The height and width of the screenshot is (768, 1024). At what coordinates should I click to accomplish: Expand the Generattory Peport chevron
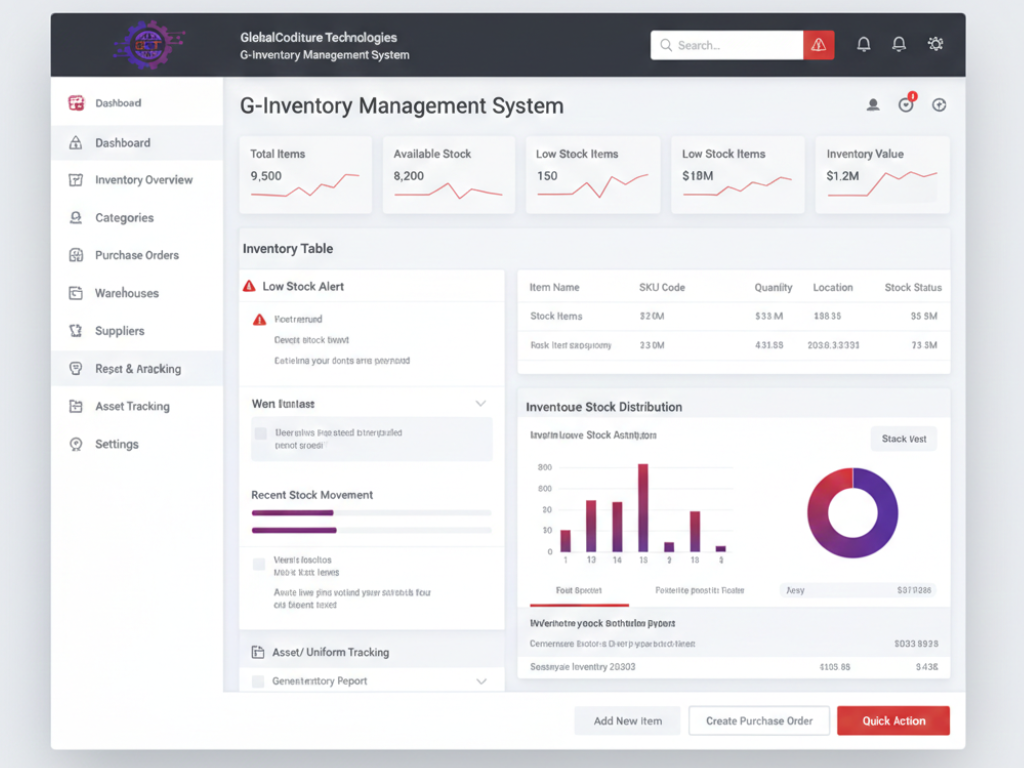481,681
